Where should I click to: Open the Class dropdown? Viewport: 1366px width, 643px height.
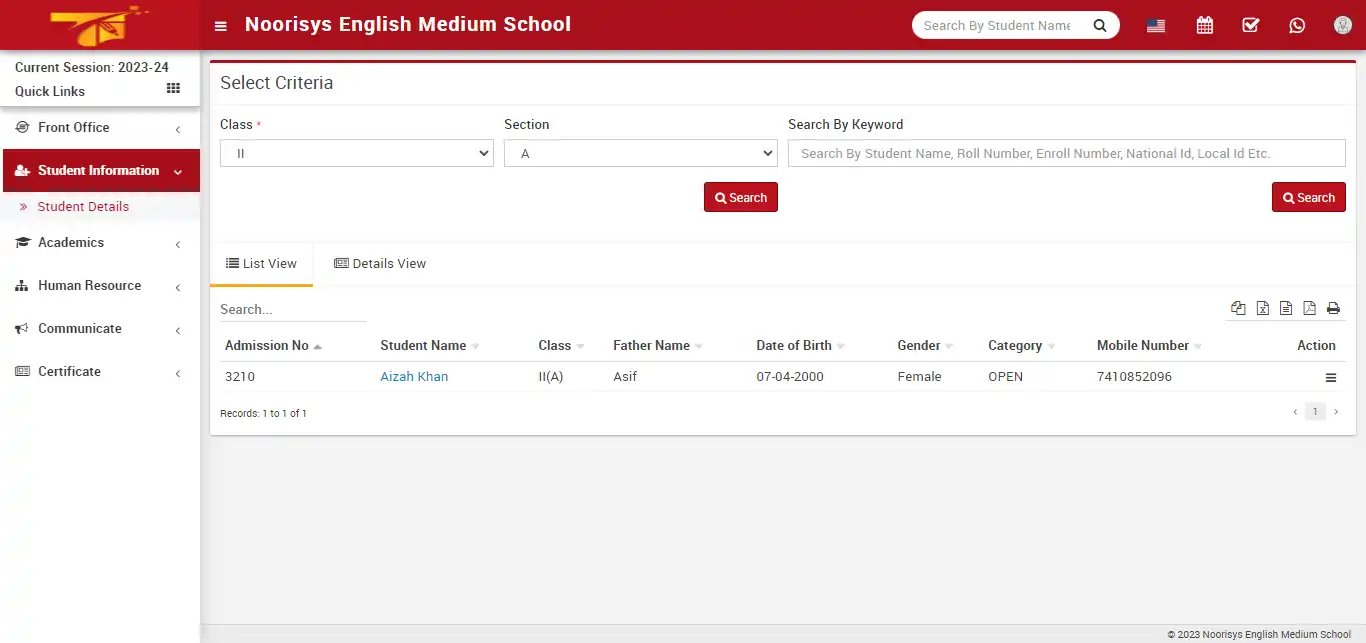(356, 153)
